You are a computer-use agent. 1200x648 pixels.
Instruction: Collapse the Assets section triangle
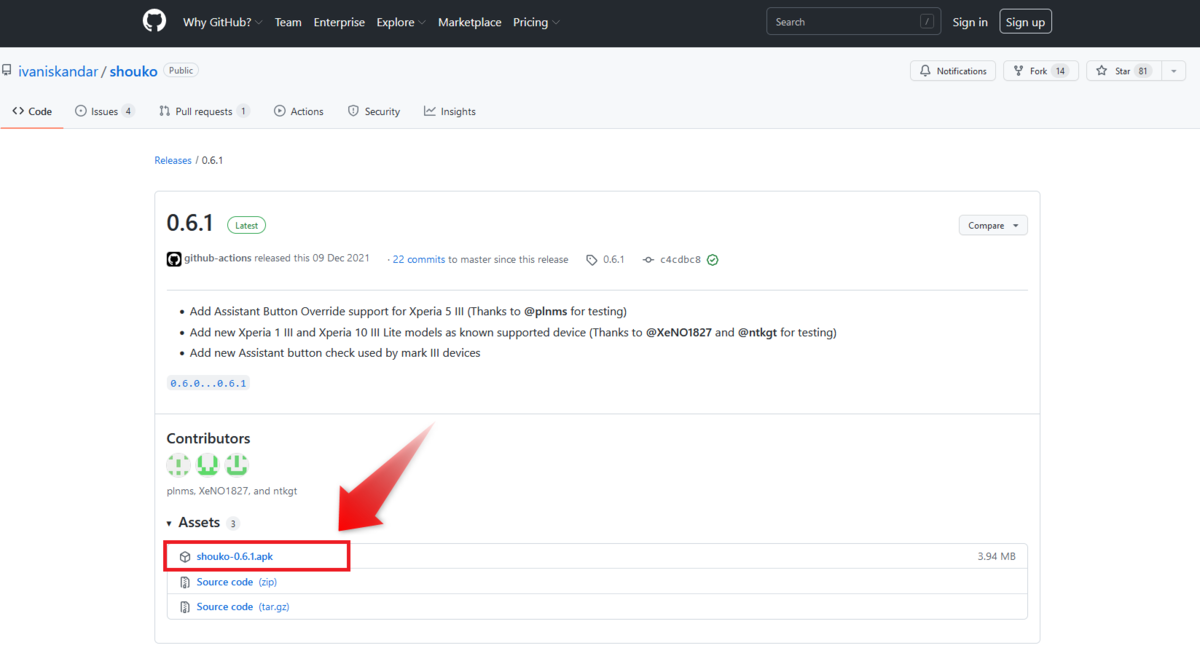(169, 523)
